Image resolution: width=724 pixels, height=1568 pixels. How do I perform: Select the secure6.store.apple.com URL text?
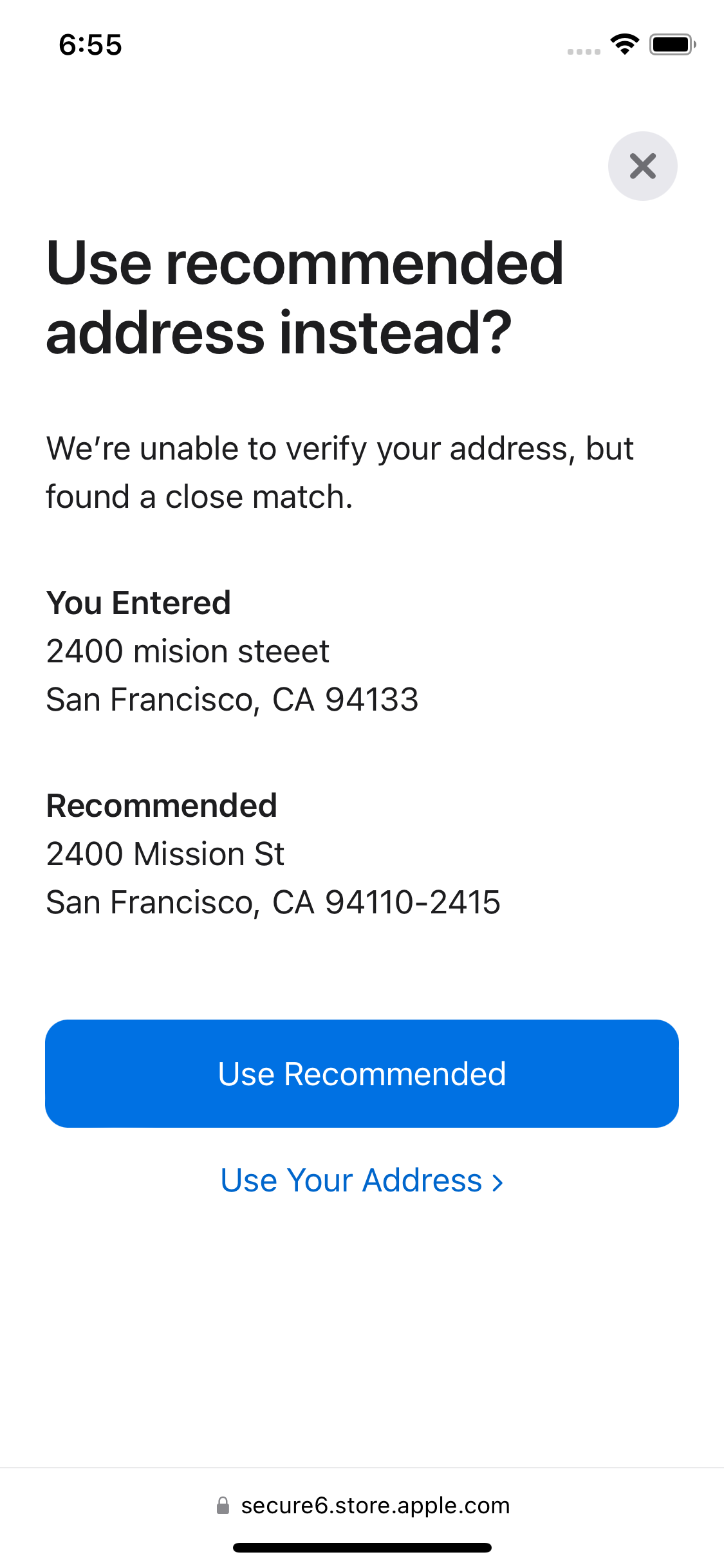point(375,1506)
